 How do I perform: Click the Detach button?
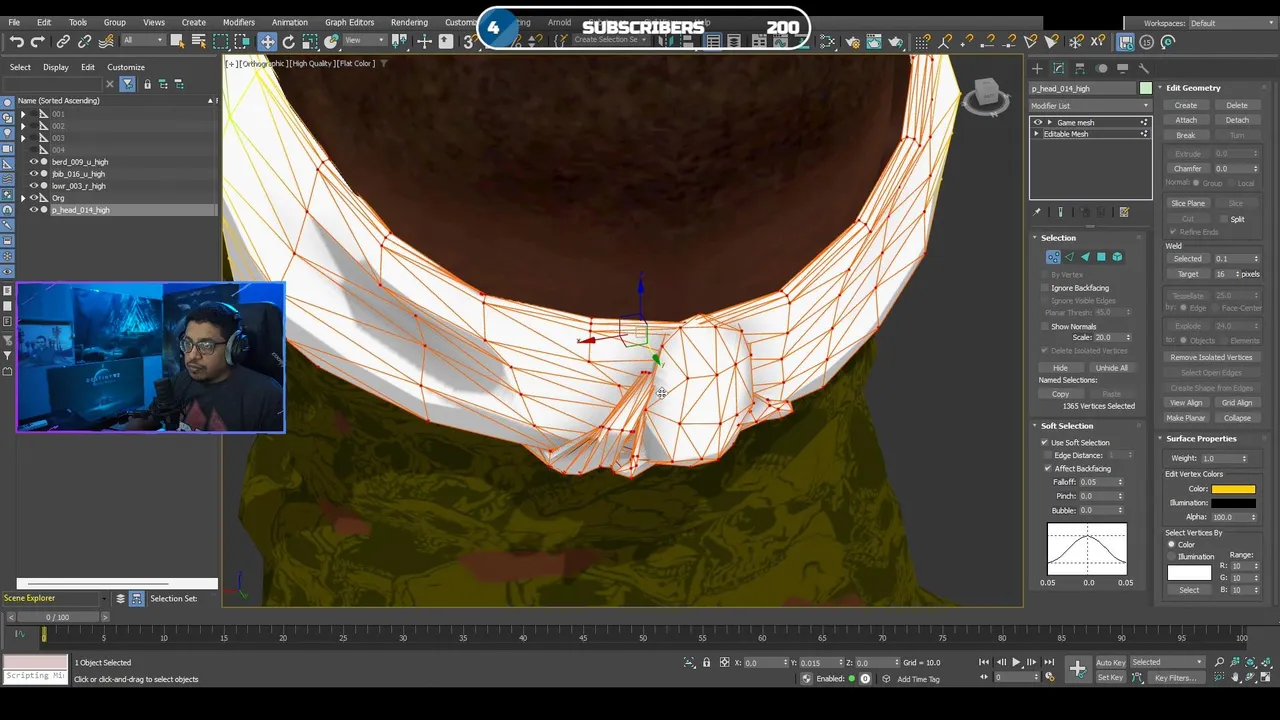1237,120
